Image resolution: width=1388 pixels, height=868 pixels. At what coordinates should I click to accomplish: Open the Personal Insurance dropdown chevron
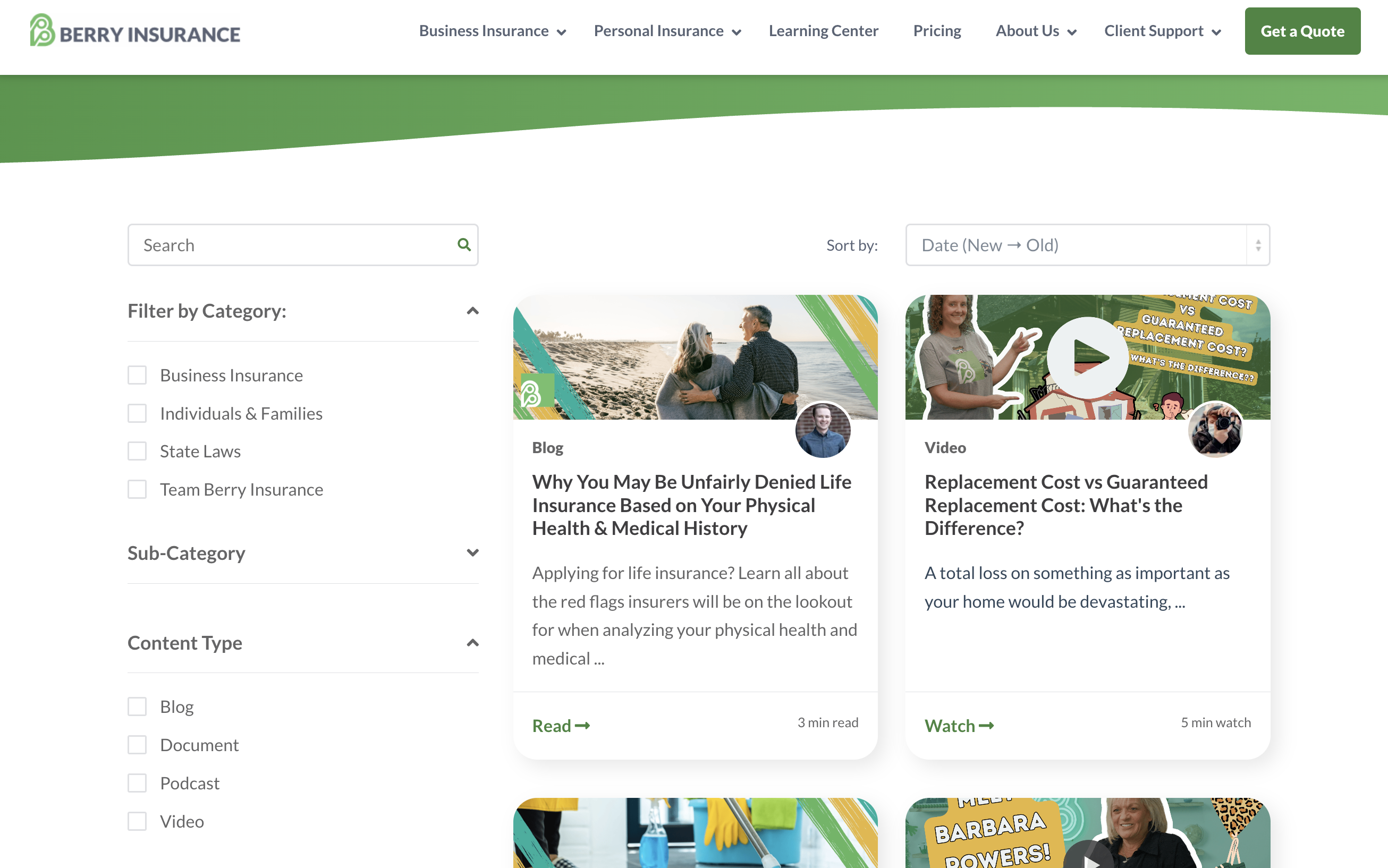(736, 32)
